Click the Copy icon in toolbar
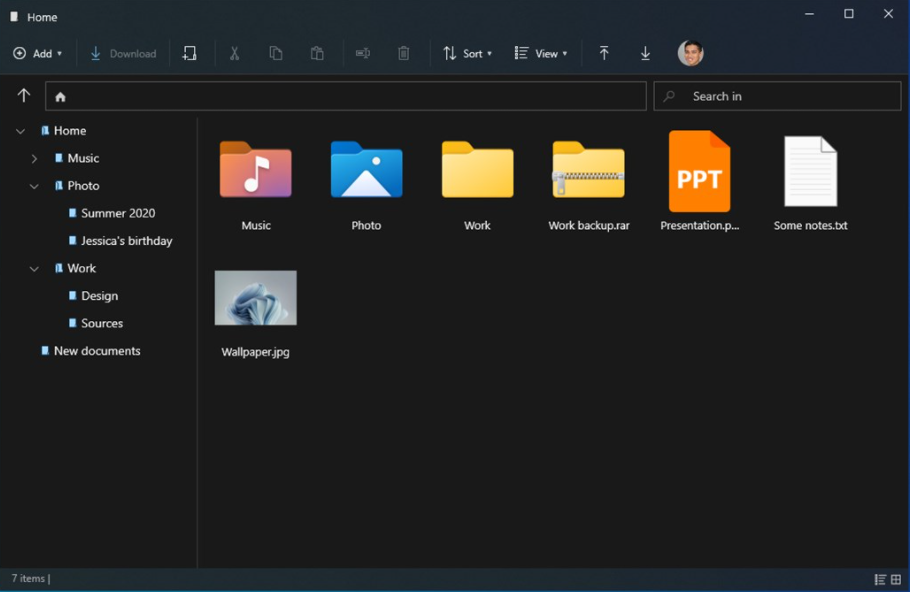Image resolution: width=910 pixels, height=592 pixels. [276, 53]
